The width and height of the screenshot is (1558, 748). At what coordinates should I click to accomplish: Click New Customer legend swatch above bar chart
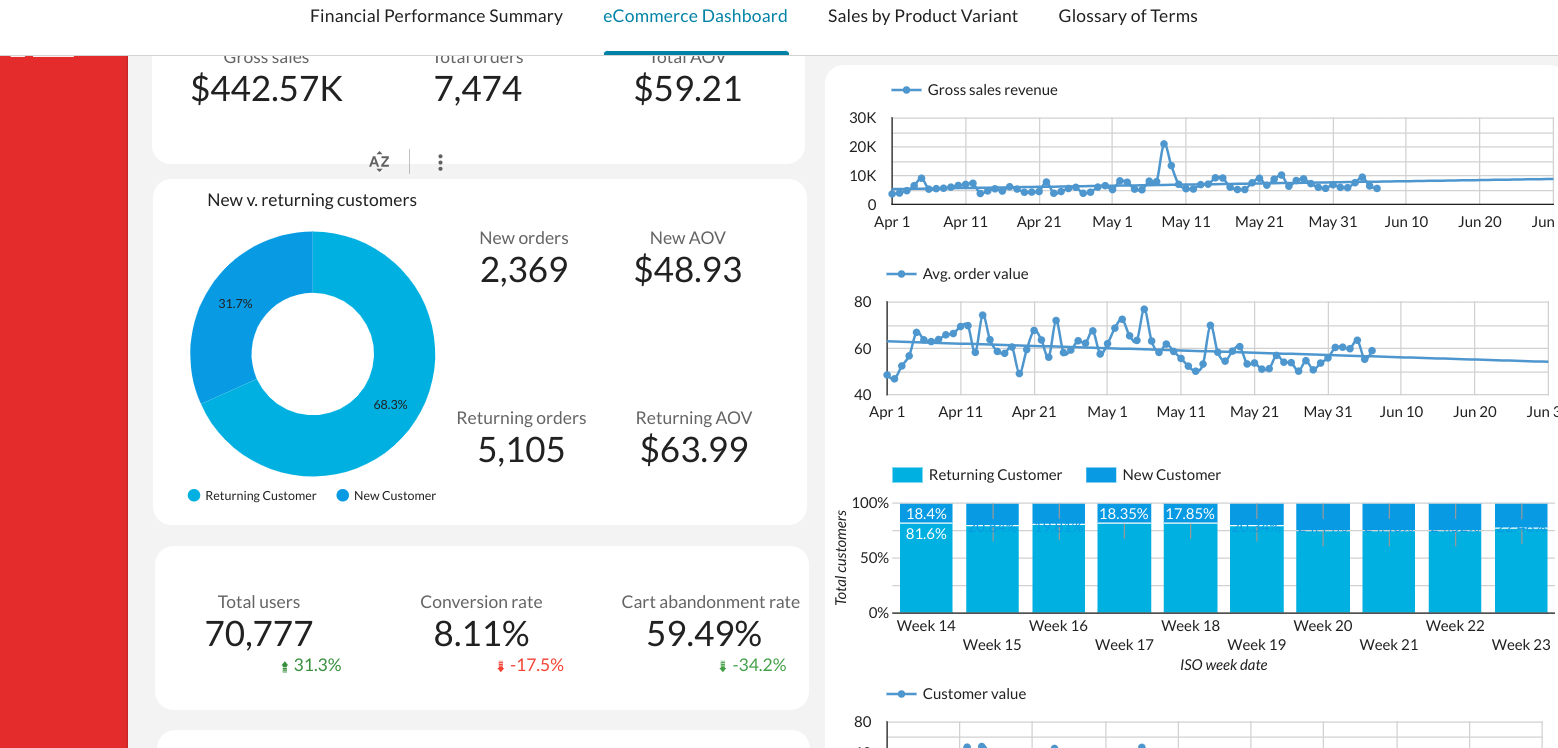[1101, 475]
